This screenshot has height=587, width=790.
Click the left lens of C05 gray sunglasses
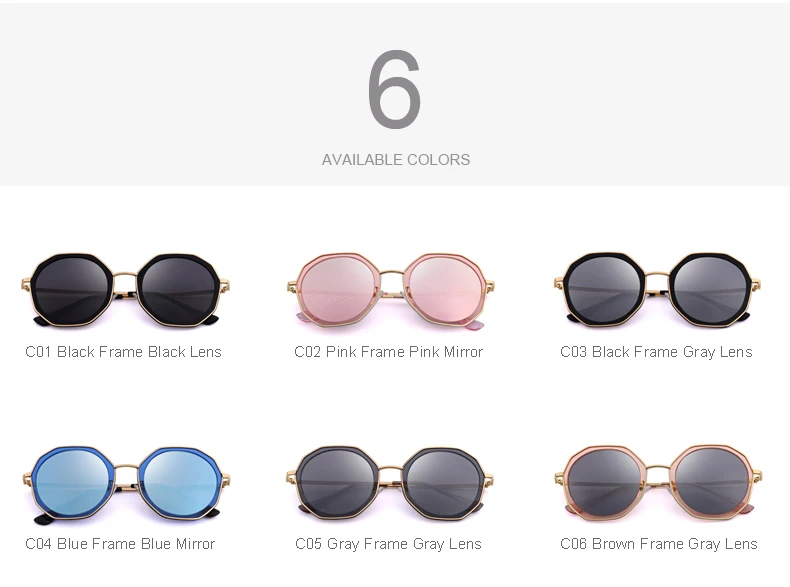tap(337, 483)
